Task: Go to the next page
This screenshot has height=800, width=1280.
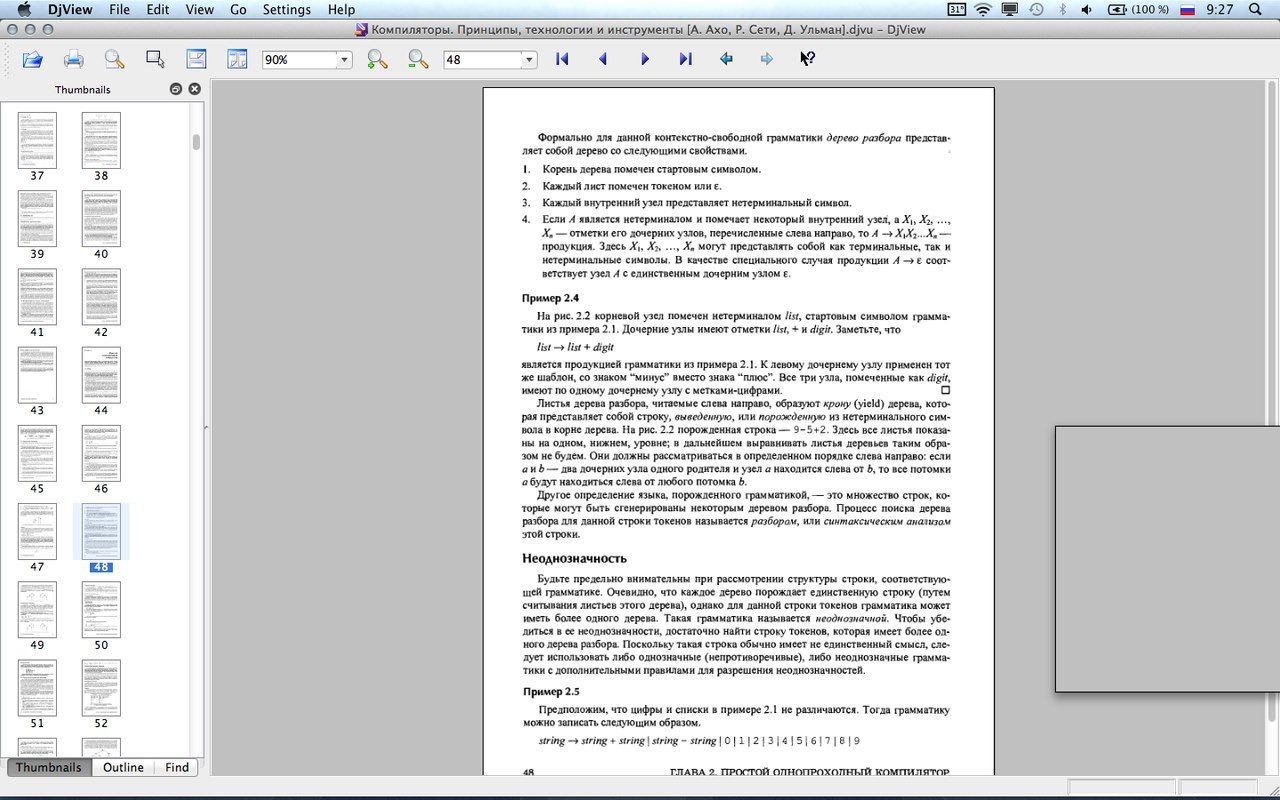Action: click(644, 59)
